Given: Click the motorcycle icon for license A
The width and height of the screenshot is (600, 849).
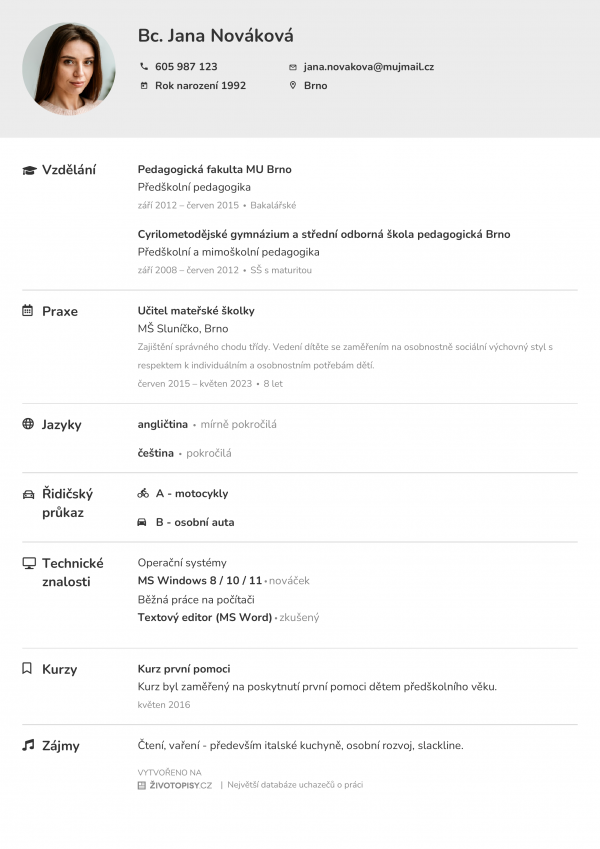Looking at the screenshot, I should (x=143, y=494).
